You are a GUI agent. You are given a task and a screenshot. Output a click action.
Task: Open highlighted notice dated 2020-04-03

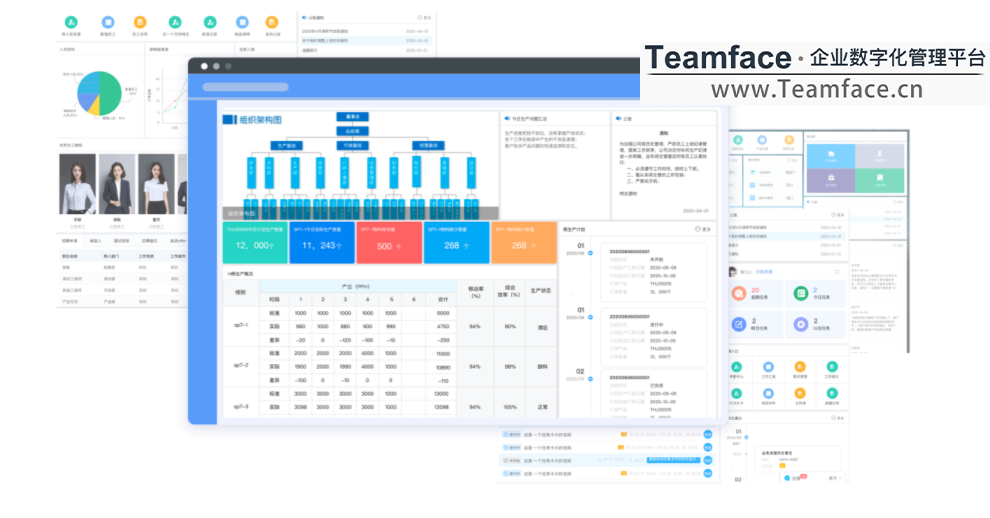[365, 40]
